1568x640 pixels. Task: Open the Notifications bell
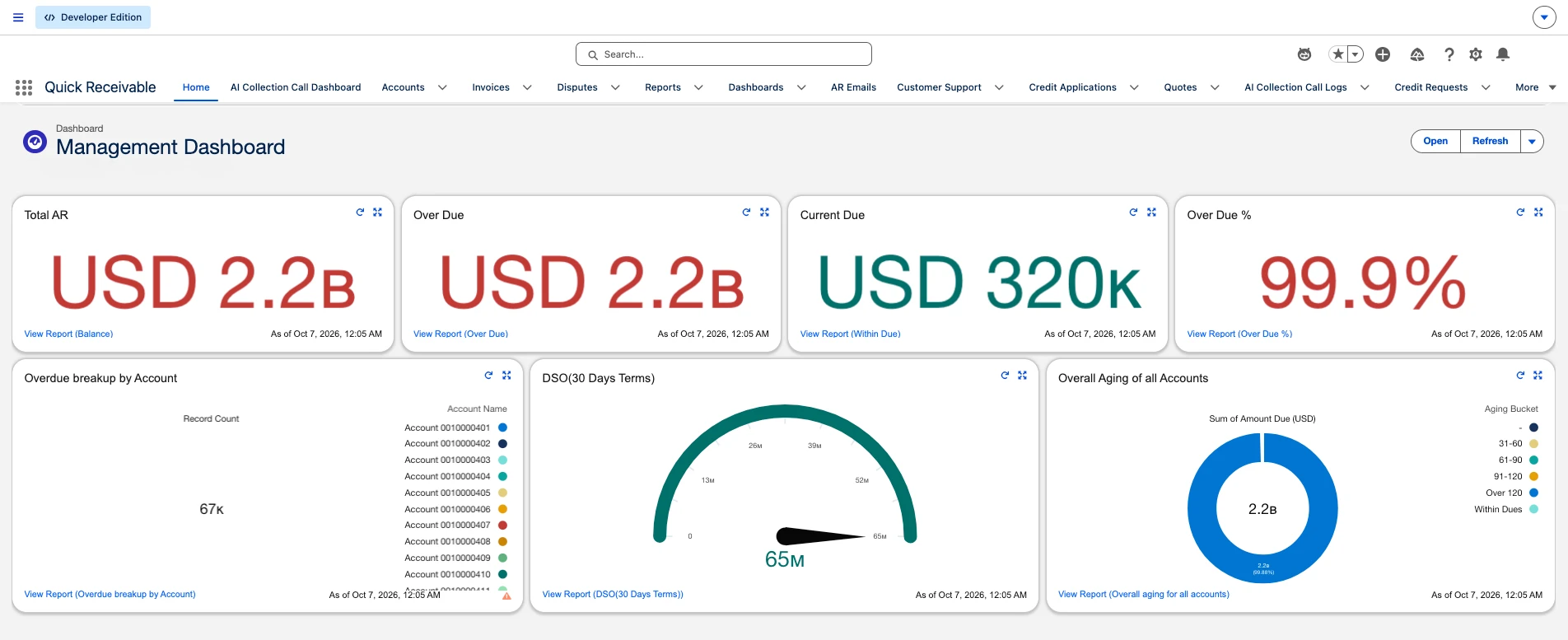1503,54
